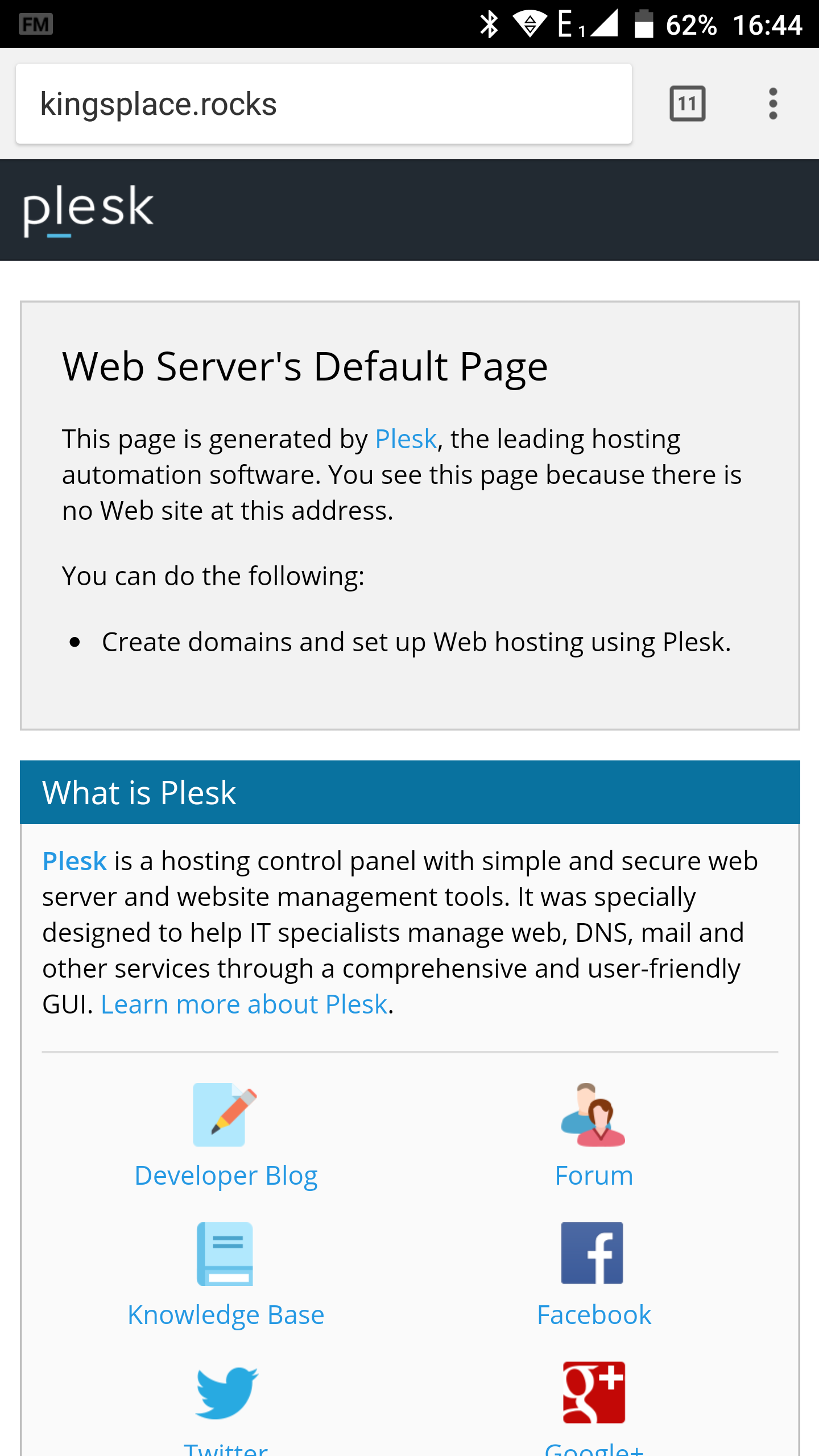Open the Twitter bird icon

(x=226, y=1393)
